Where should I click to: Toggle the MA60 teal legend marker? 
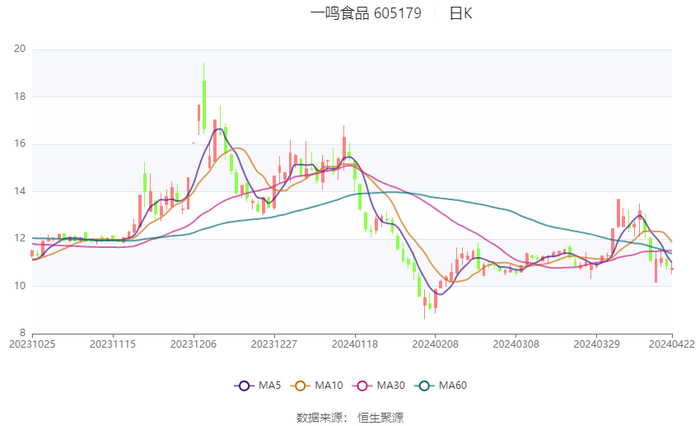point(425,385)
